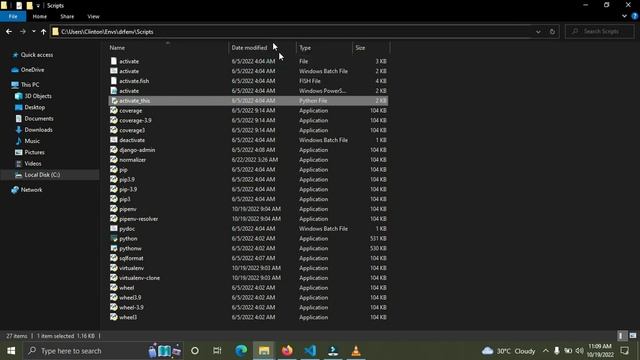Switch to details view in status bar
Screen dimensions: 640x360
coord(621,336)
